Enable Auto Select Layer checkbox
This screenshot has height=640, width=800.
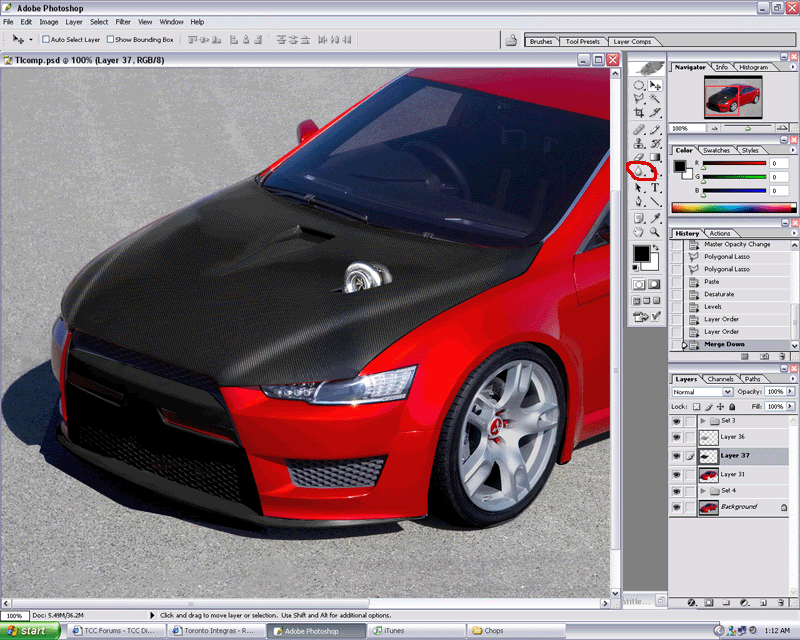46,40
